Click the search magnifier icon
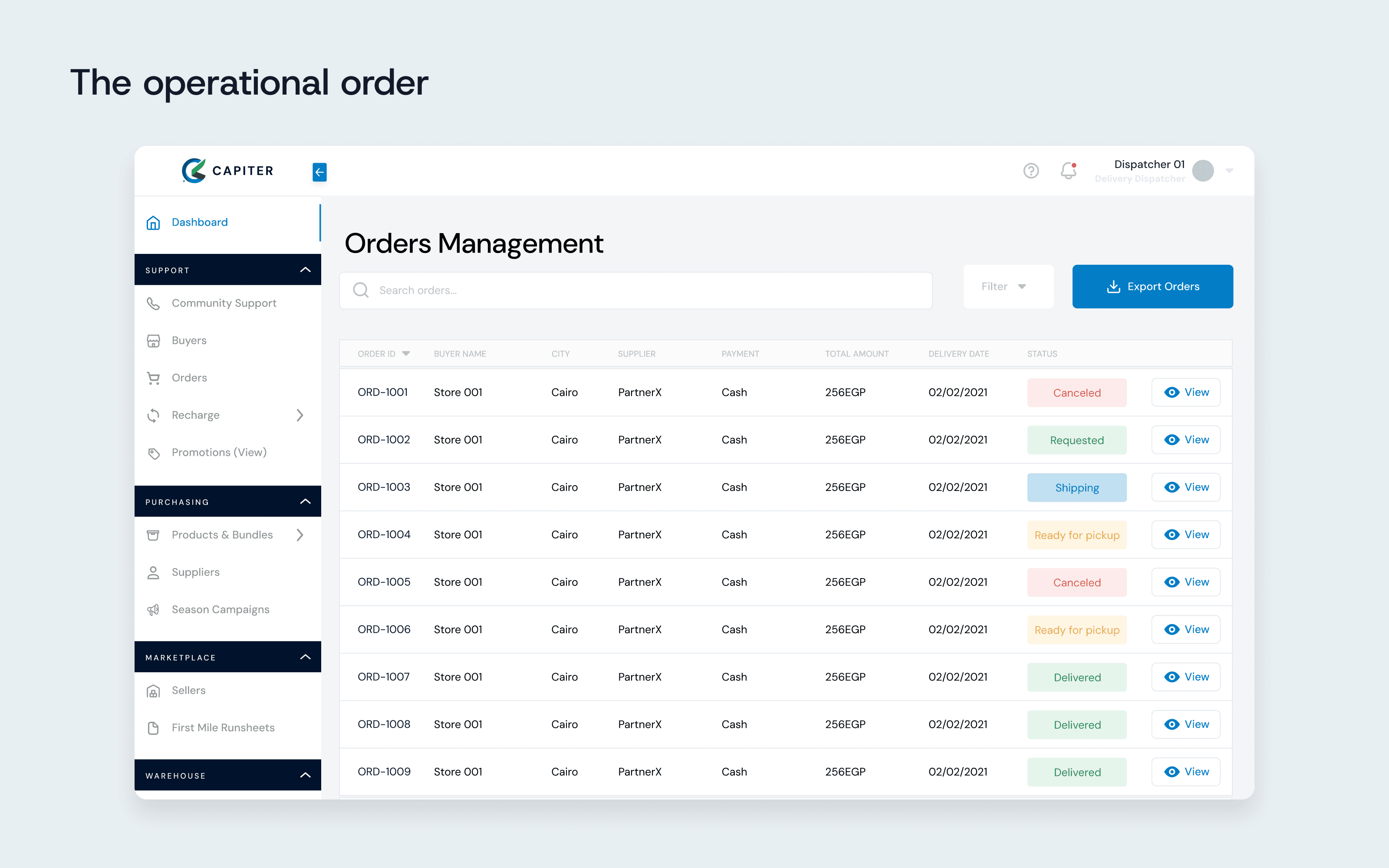This screenshot has width=1389, height=868. [x=360, y=290]
